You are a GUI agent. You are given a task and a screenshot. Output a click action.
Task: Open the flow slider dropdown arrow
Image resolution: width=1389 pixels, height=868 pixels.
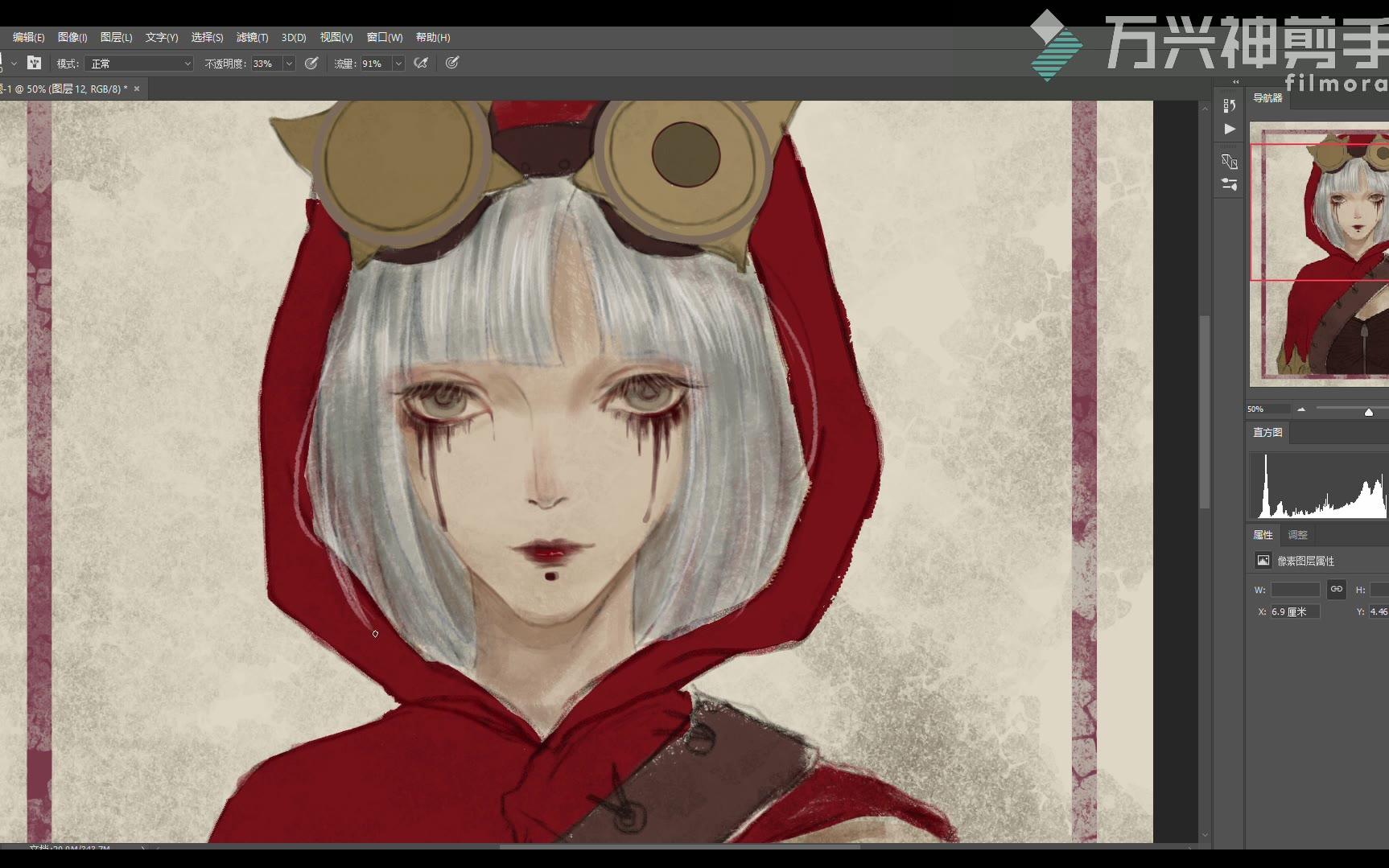(x=398, y=64)
